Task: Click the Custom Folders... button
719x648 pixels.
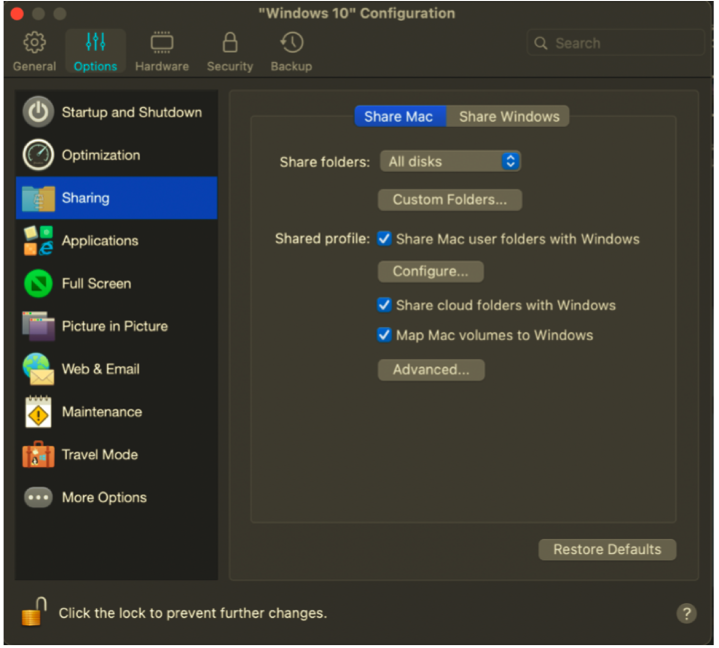Action: click(449, 200)
